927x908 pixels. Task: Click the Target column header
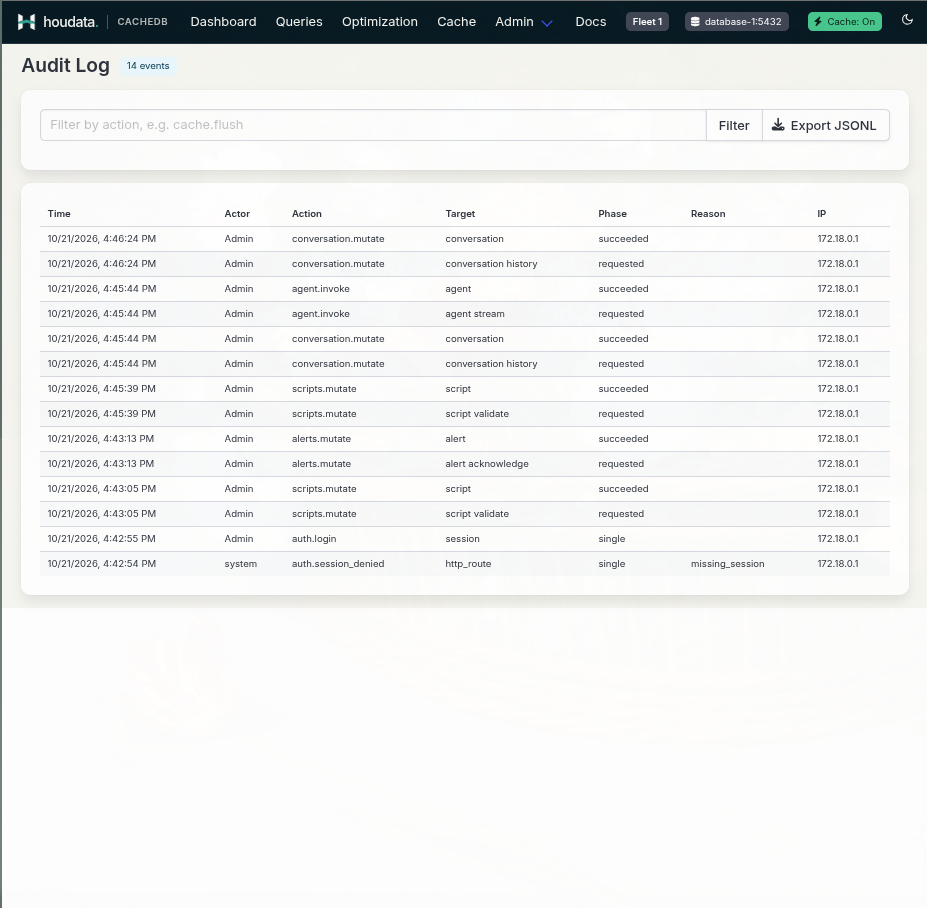[x=460, y=214]
